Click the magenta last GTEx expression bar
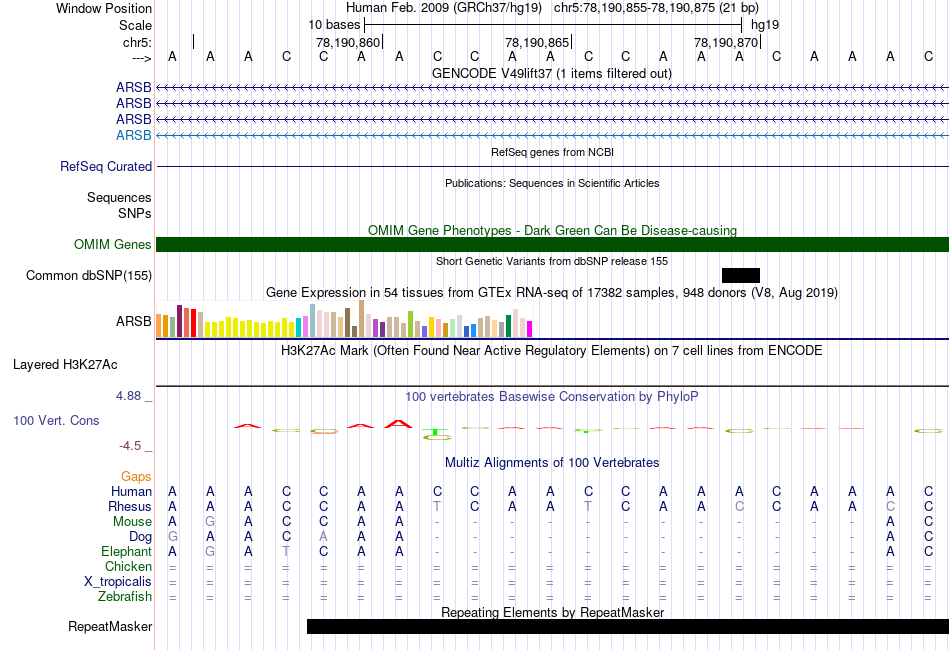Screen dimensions: 950x650 (530, 329)
